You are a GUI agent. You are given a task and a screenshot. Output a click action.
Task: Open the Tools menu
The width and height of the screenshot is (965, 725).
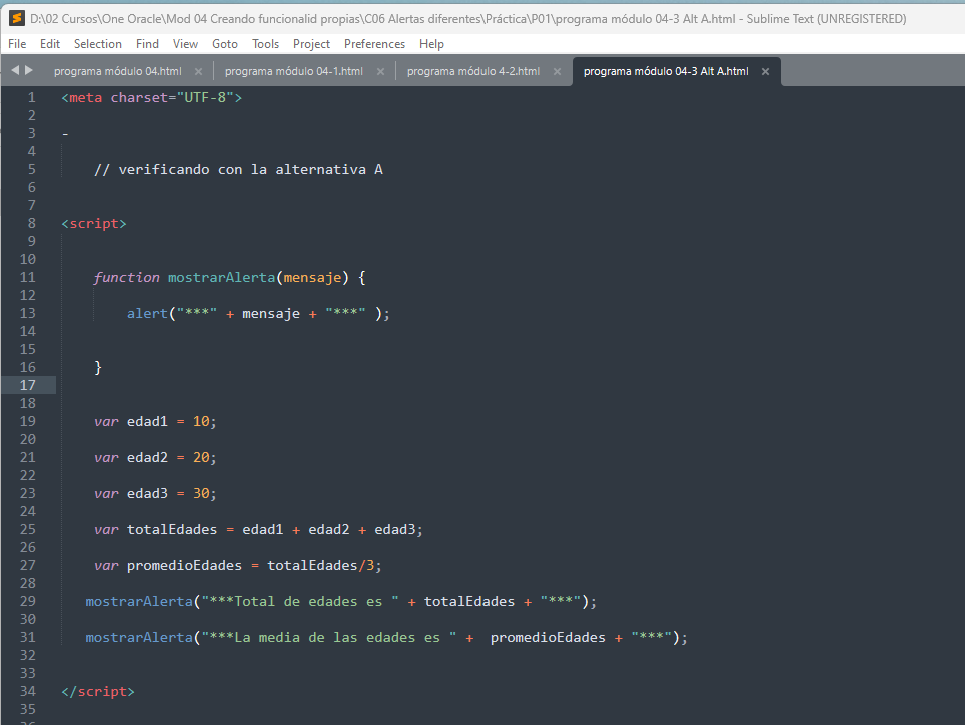(x=265, y=44)
